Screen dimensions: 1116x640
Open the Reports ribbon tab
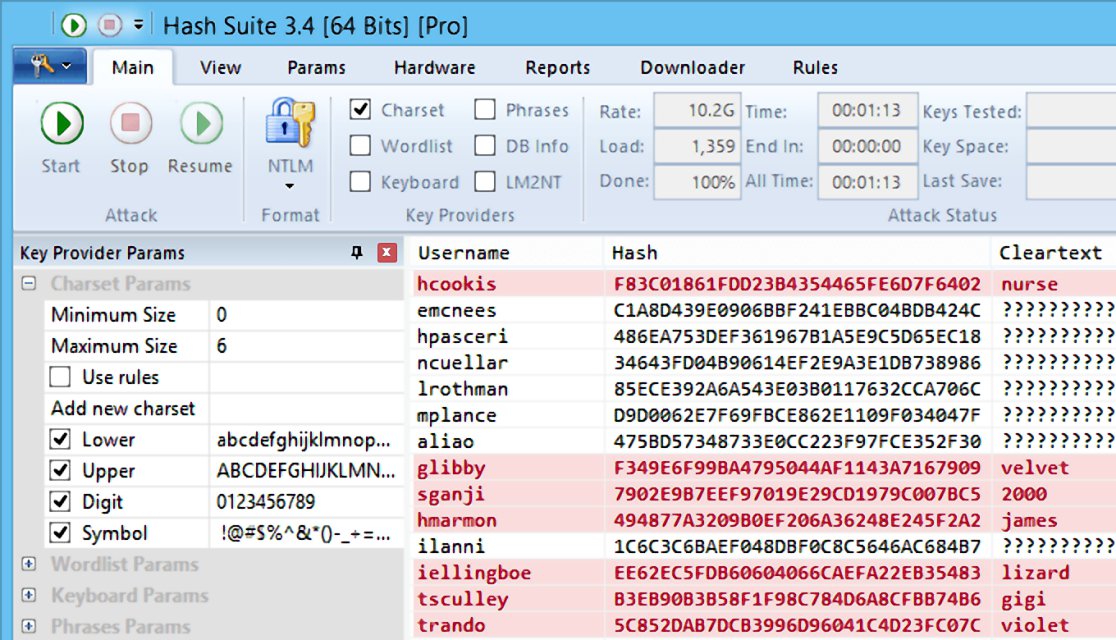(x=557, y=68)
